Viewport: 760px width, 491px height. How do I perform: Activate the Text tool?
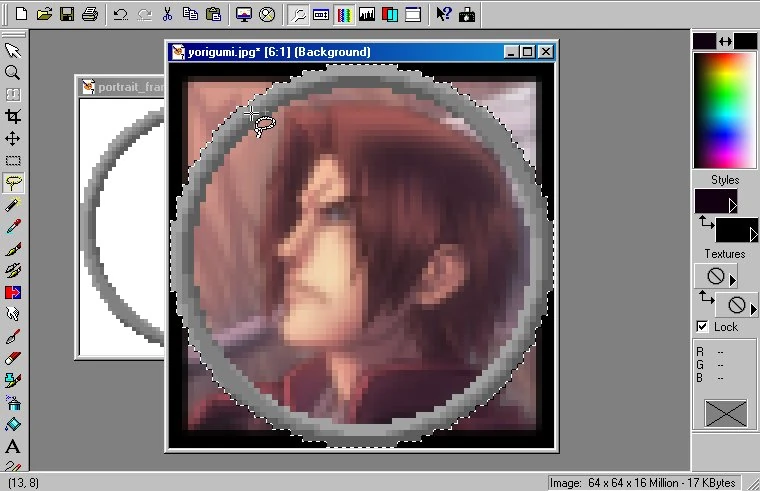click(x=13, y=446)
